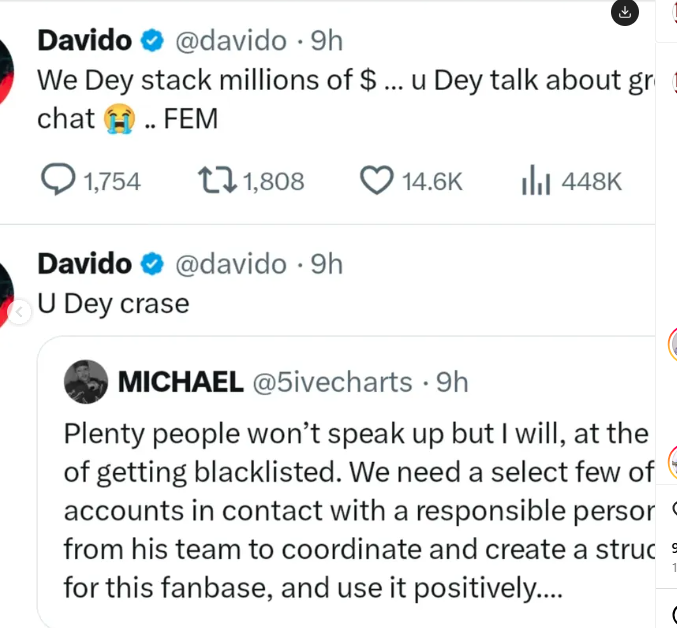677x628 pixels.
Task: Click @davido handle on 'U Dey crase' tweet
Action: (231, 264)
